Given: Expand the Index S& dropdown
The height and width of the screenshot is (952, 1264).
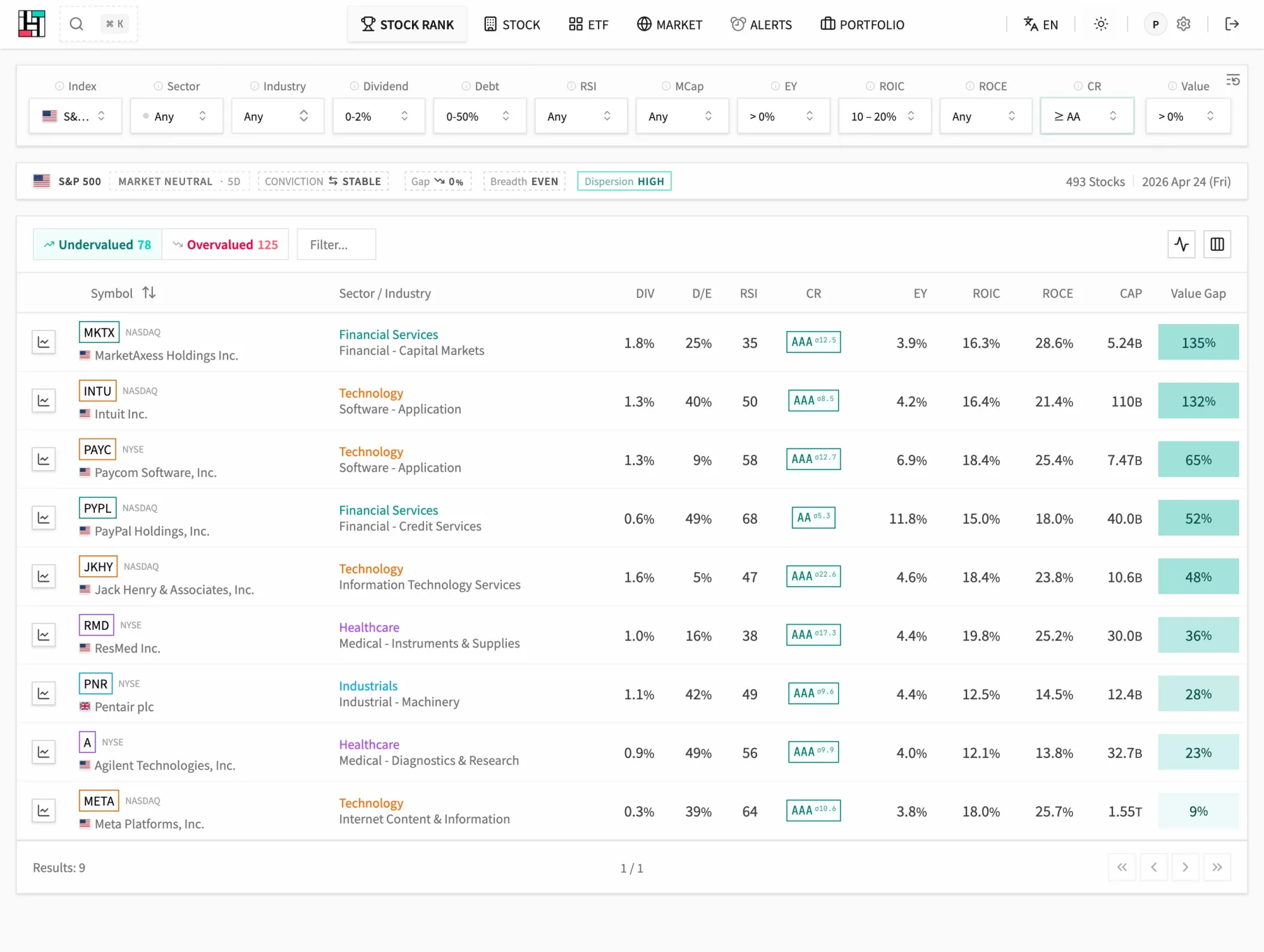Looking at the screenshot, I should pos(75,116).
